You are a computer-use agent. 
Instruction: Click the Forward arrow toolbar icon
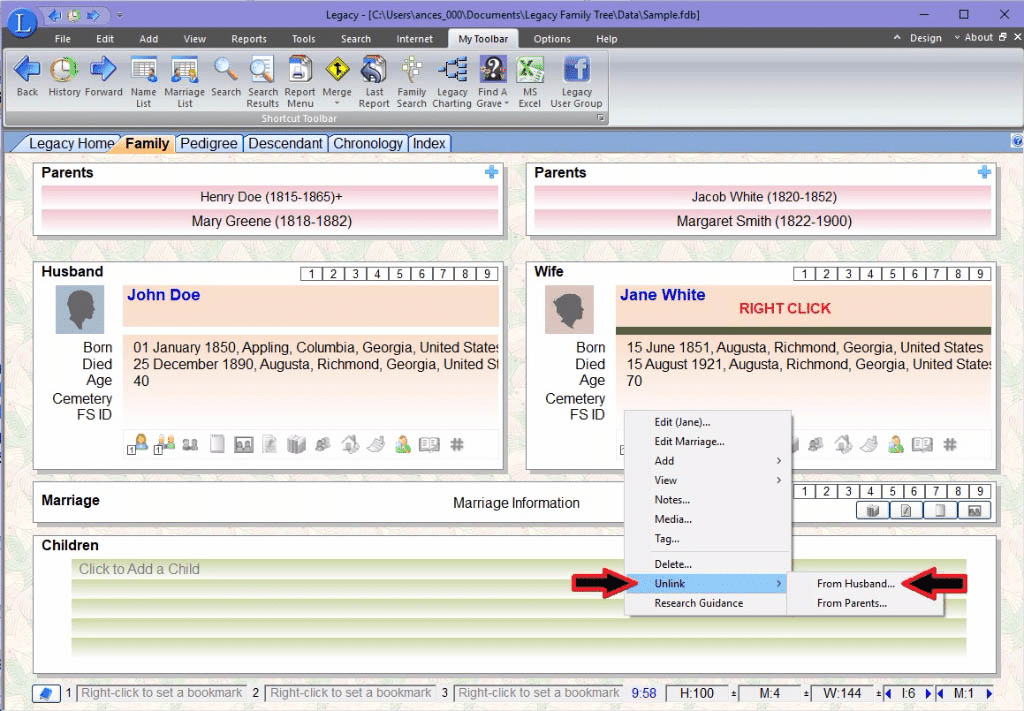103,69
